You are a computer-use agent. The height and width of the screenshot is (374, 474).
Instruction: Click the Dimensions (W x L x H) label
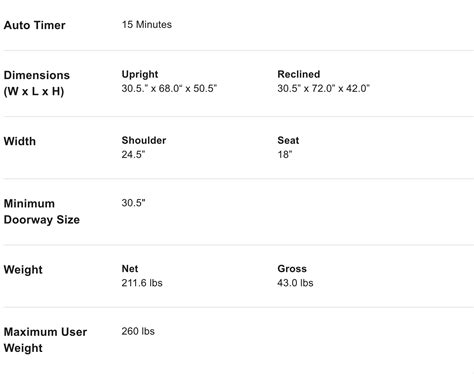pyautogui.click(x=37, y=83)
